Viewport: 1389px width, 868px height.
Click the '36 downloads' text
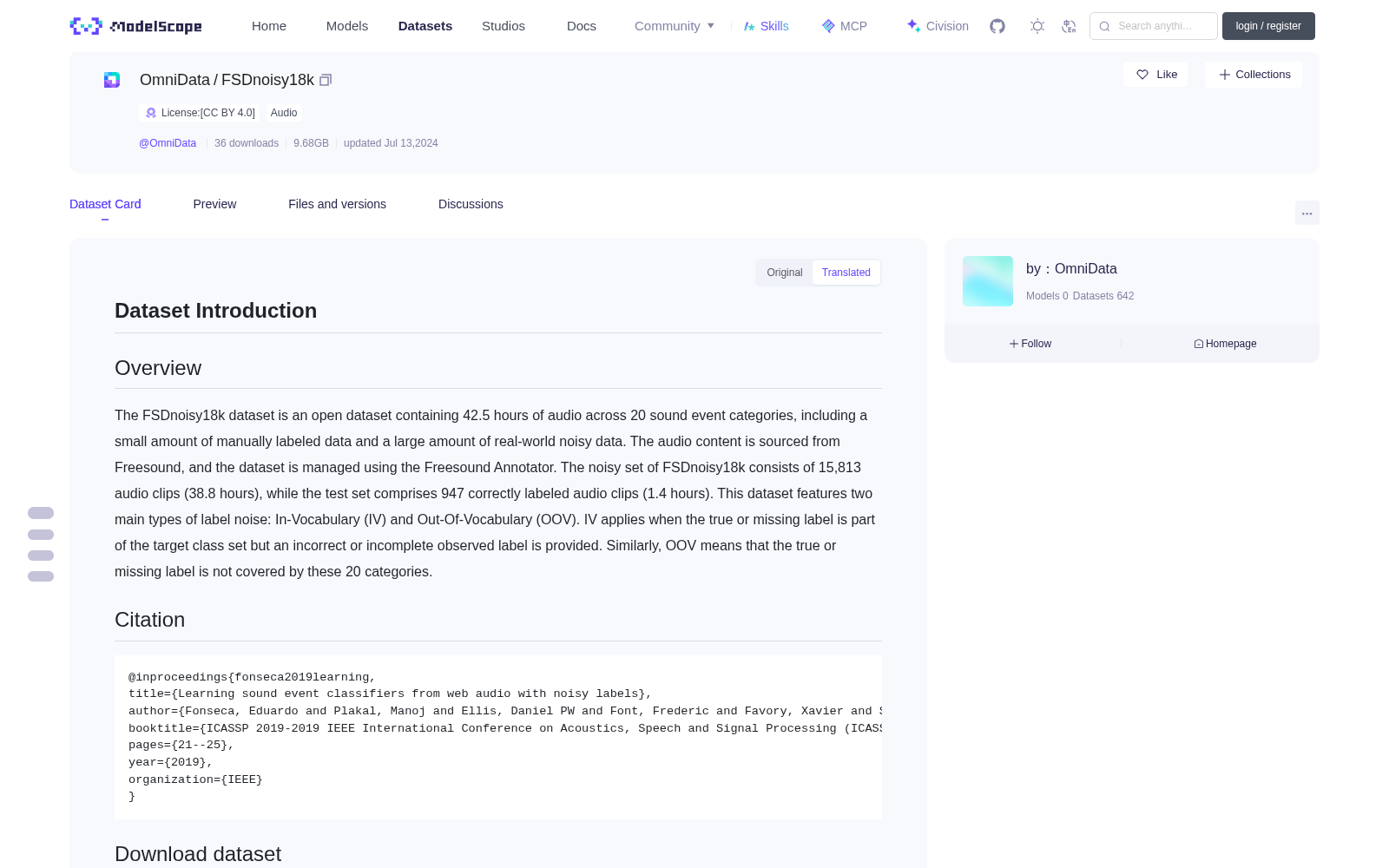(x=247, y=143)
